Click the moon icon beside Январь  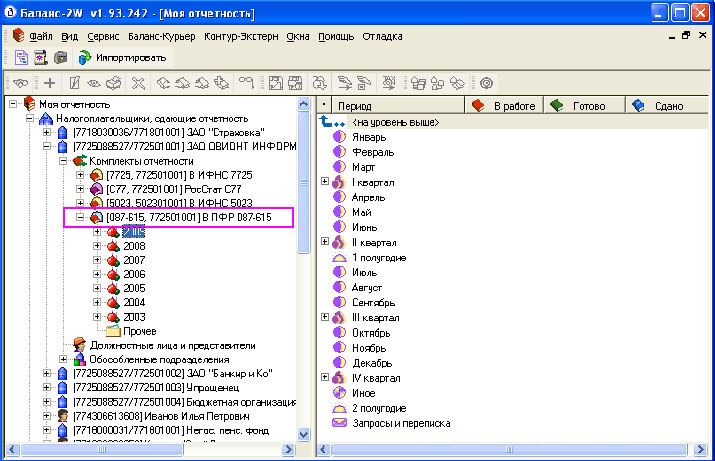339,137
